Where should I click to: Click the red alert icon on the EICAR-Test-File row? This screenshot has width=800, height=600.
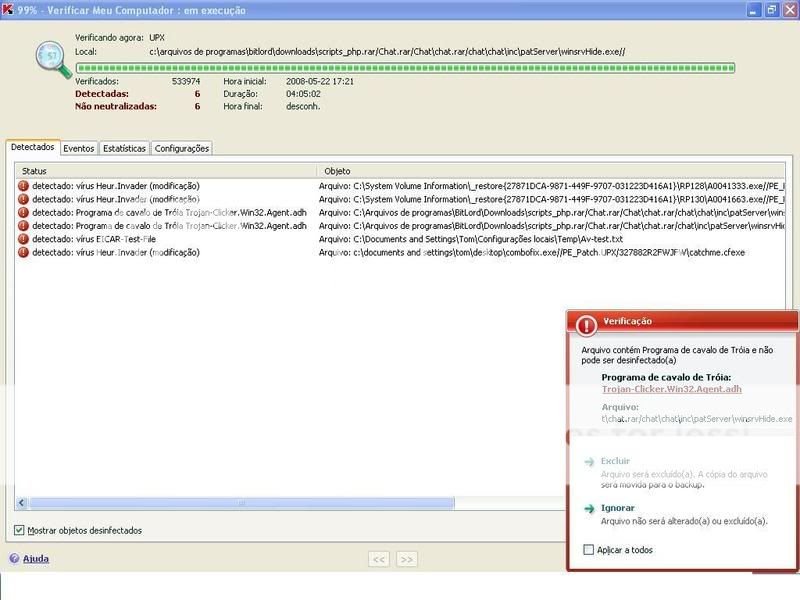click(23, 239)
